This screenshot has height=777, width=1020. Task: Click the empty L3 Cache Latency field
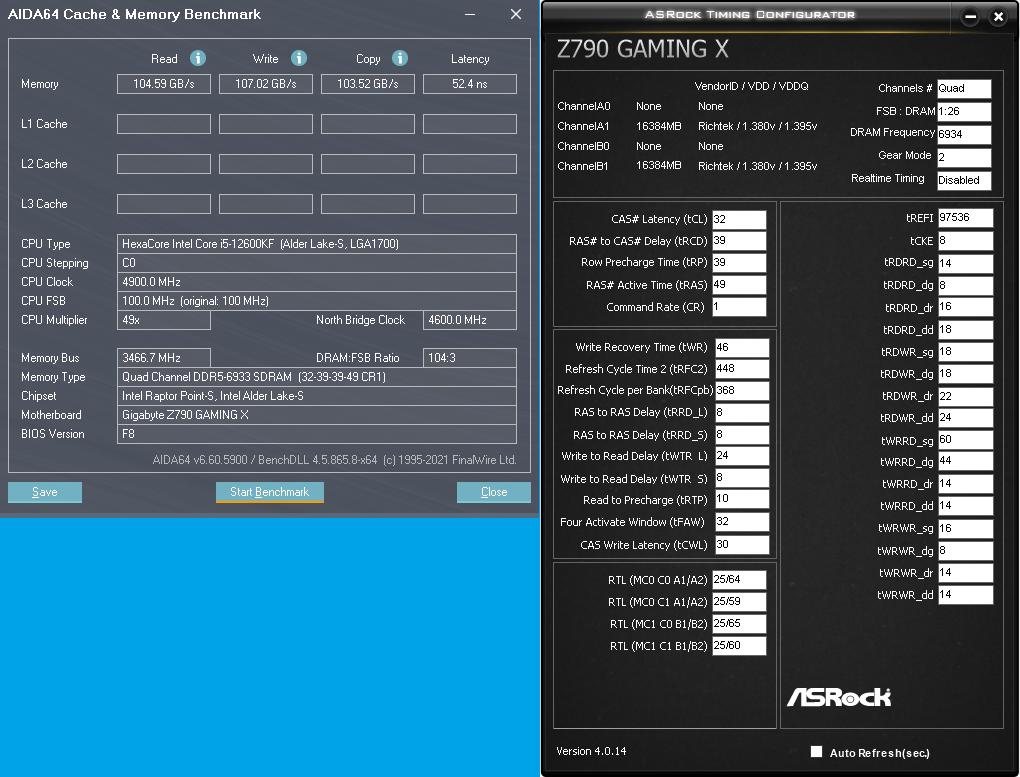pyautogui.click(x=470, y=204)
